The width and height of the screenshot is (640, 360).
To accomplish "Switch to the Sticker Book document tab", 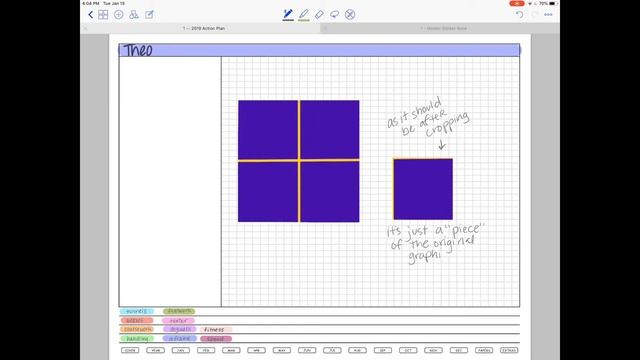I will tap(443, 29).
